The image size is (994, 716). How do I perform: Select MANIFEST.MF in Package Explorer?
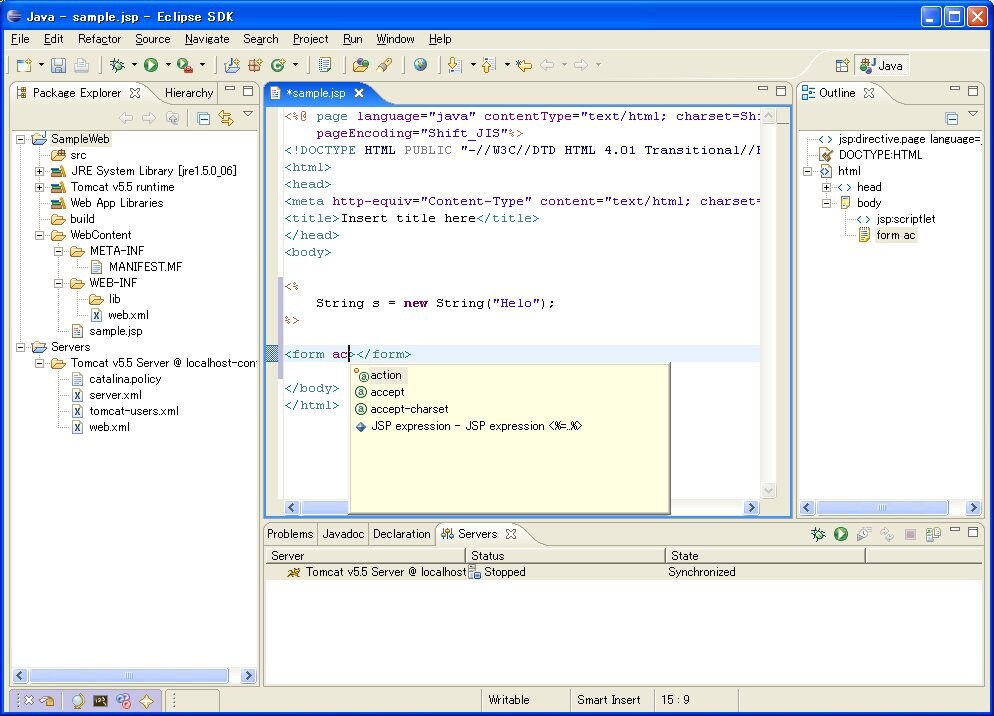point(145,267)
